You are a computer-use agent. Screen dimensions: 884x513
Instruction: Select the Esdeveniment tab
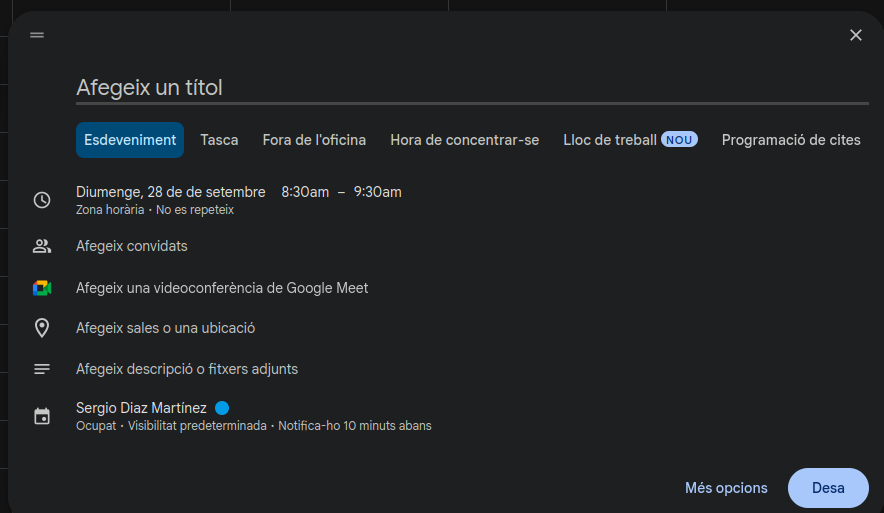tap(130, 140)
